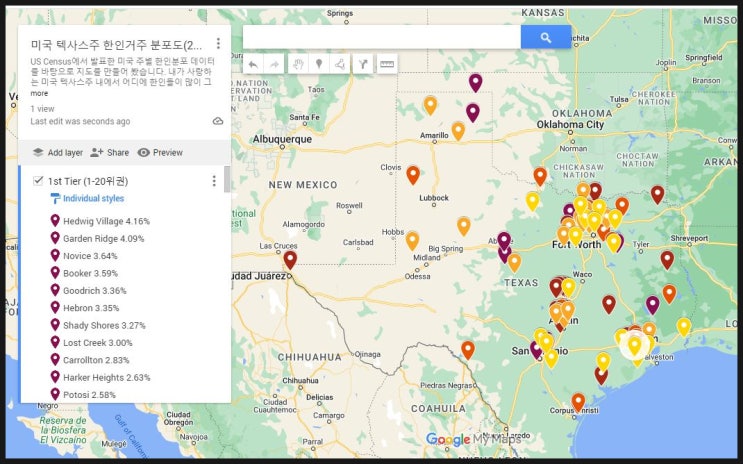743x464 pixels.
Task: Click the undo arrow in map toolbar
Action: click(254, 64)
